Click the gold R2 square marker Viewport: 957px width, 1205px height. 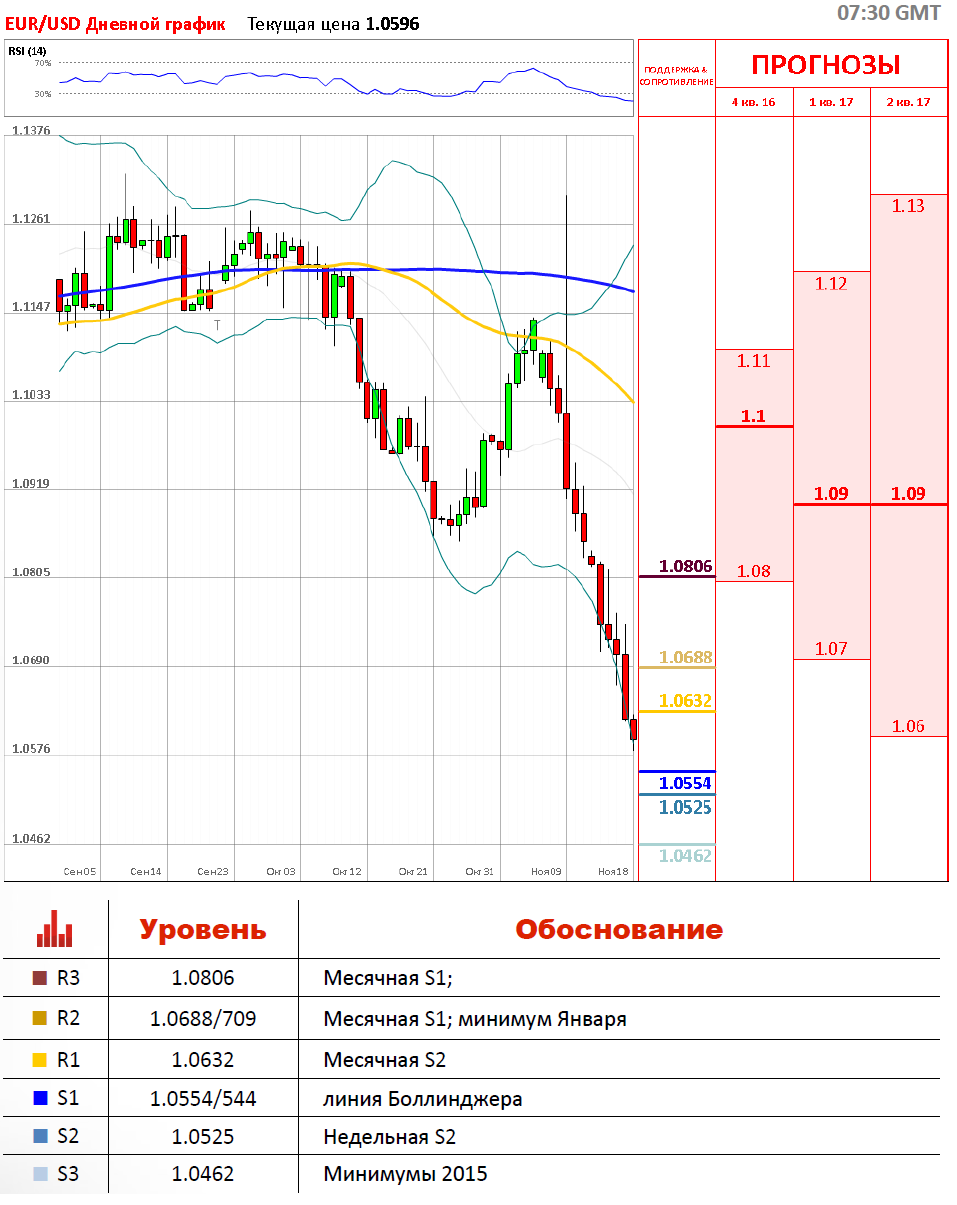point(40,1019)
